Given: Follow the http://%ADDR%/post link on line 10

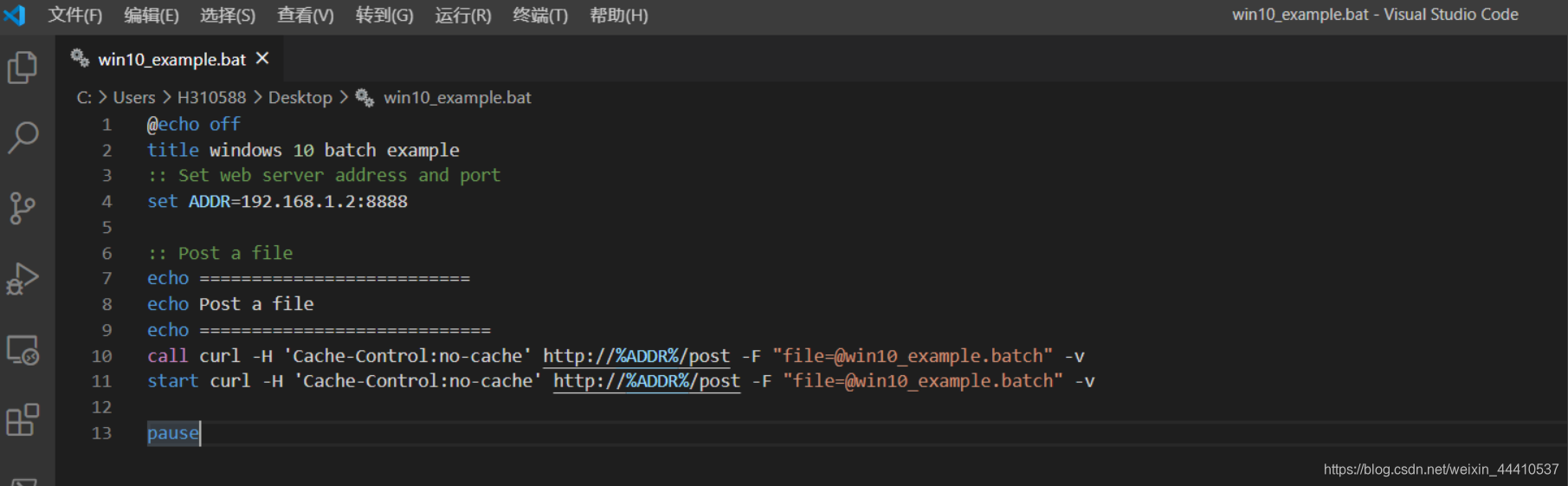Looking at the screenshot, I should [636, 356].
